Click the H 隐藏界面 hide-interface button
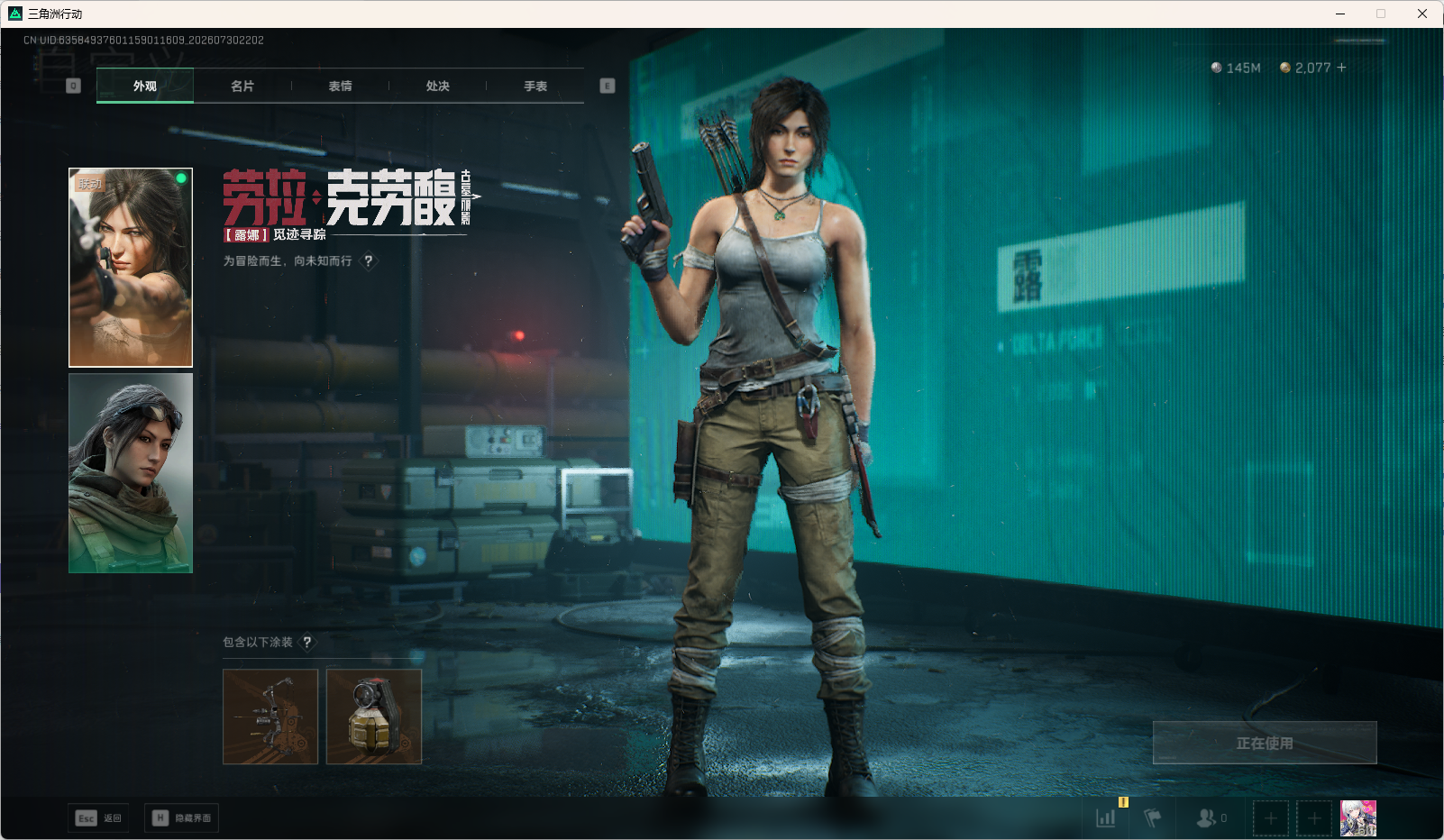Viewport: 1444px width, 840px height. click(181, 817)
